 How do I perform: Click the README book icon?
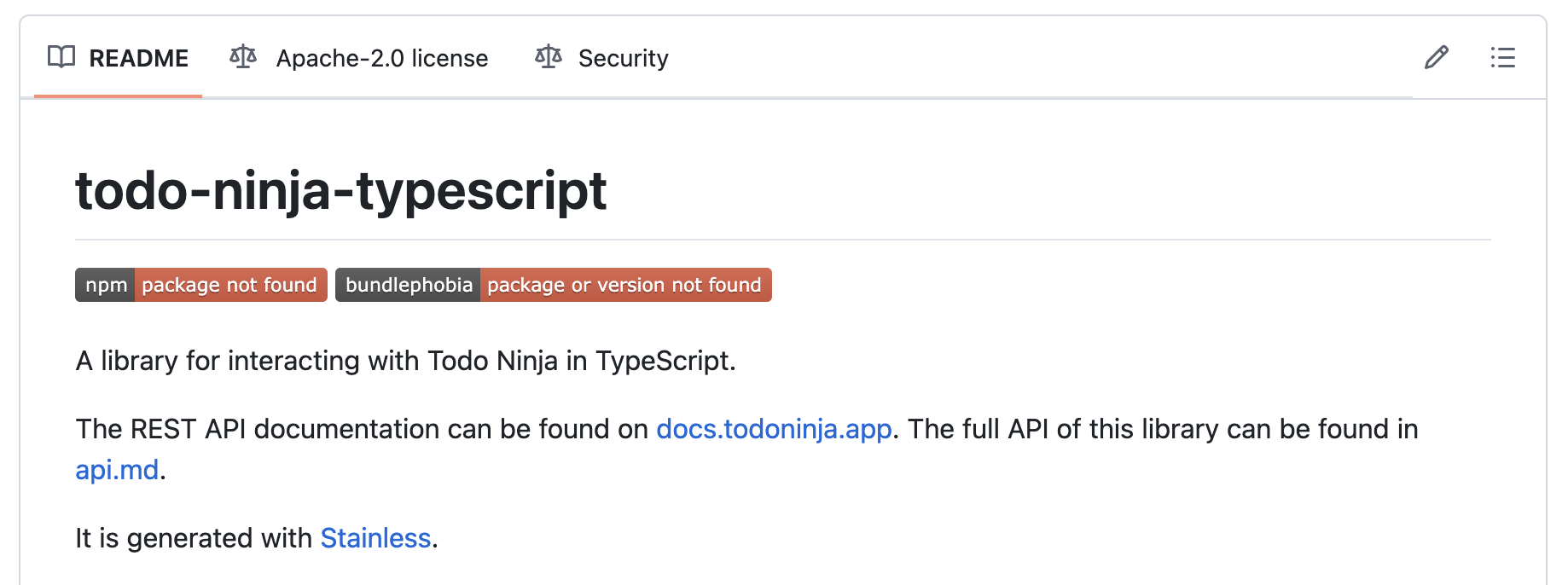point(61,57)
